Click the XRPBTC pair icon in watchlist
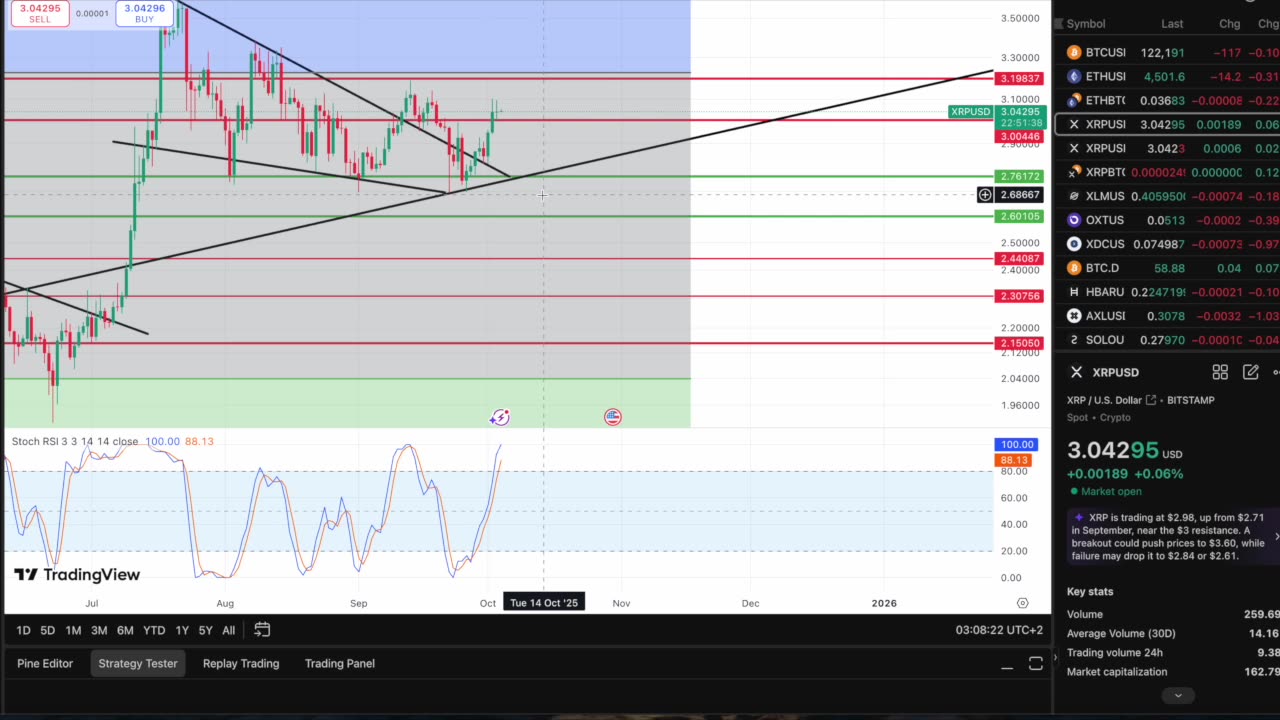This screenshot has height=720, width=1280. pos(1074,172)
